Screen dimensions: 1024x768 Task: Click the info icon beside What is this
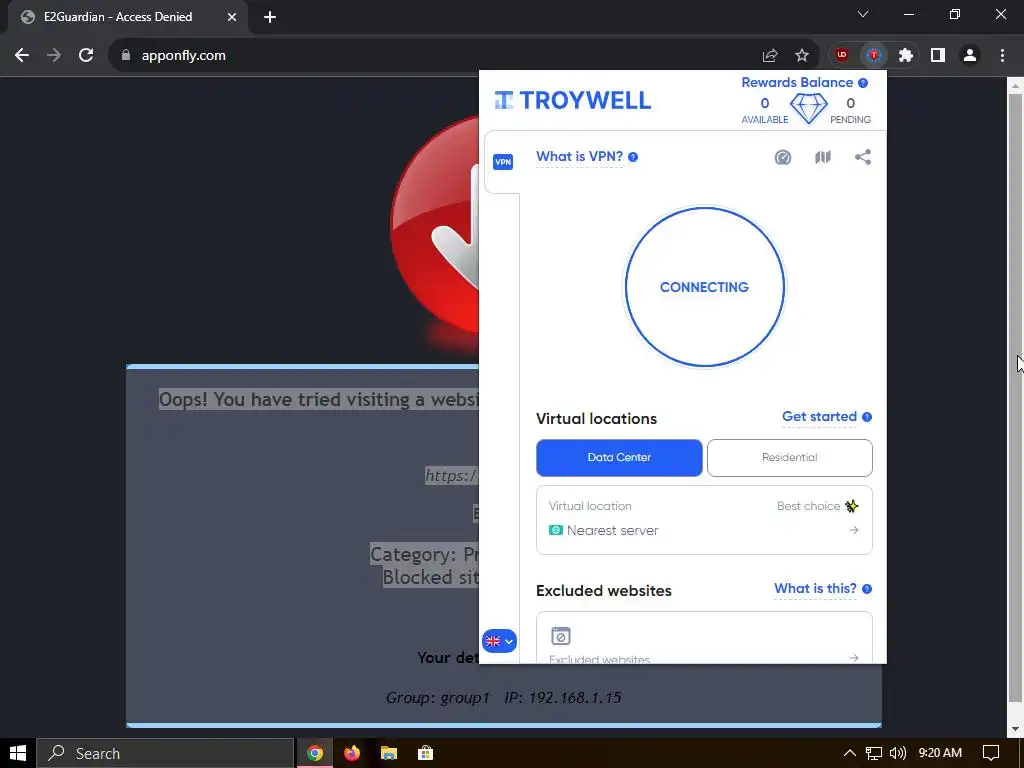tap(867, 589)
